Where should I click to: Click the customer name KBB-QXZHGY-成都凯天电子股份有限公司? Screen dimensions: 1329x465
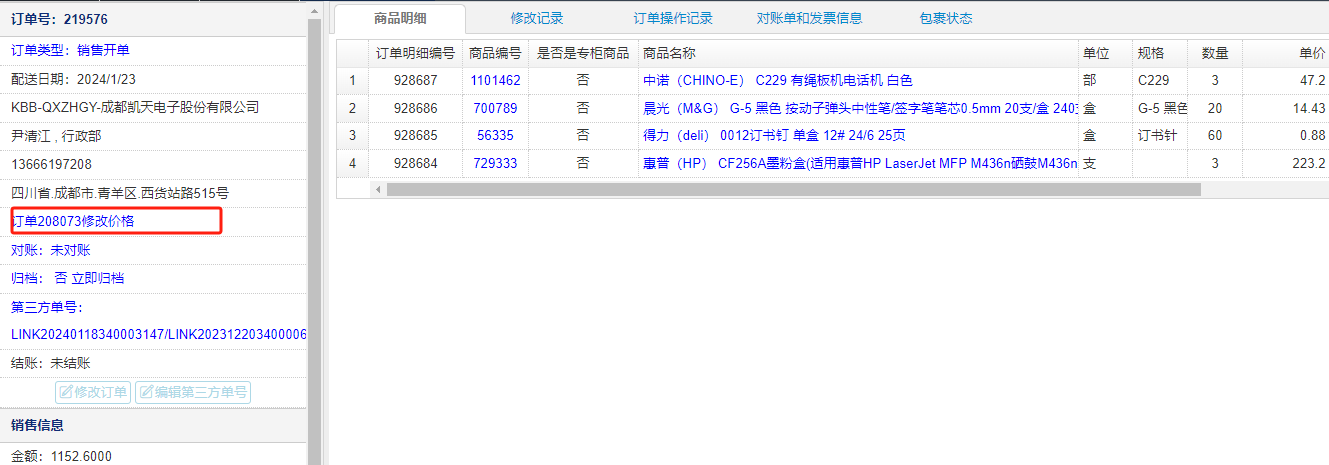pos(135,107)
